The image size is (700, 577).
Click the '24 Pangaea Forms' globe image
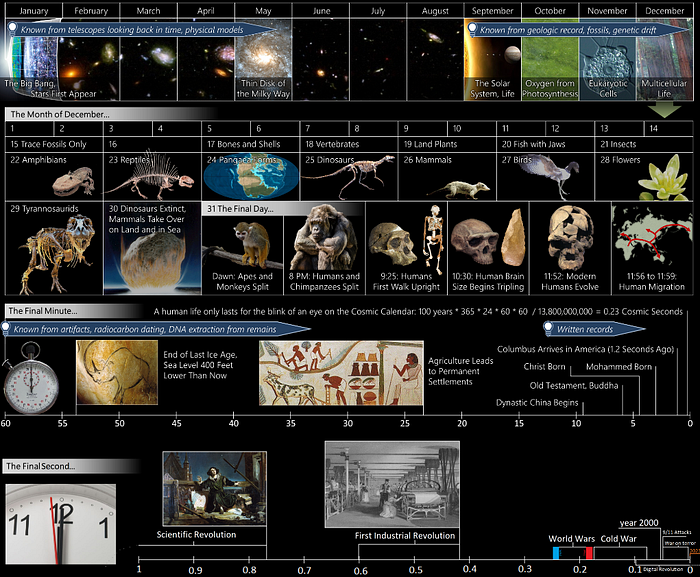click(250, 177)
